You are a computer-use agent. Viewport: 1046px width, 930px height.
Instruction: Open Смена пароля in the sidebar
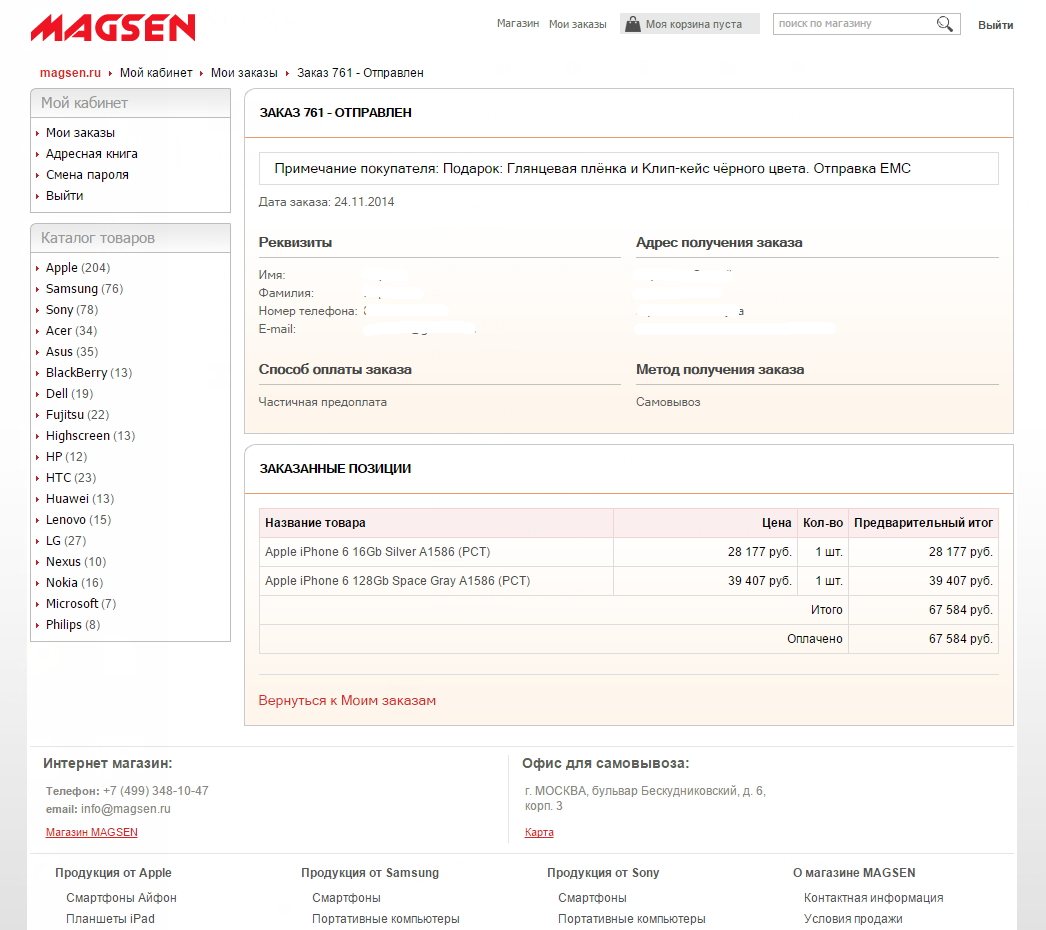point(87,175)
